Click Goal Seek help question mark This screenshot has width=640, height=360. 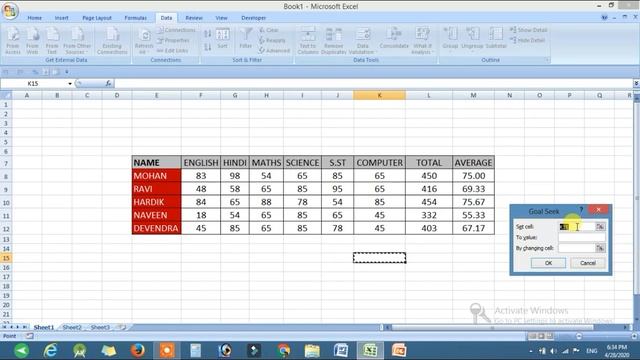coord(581,210)
